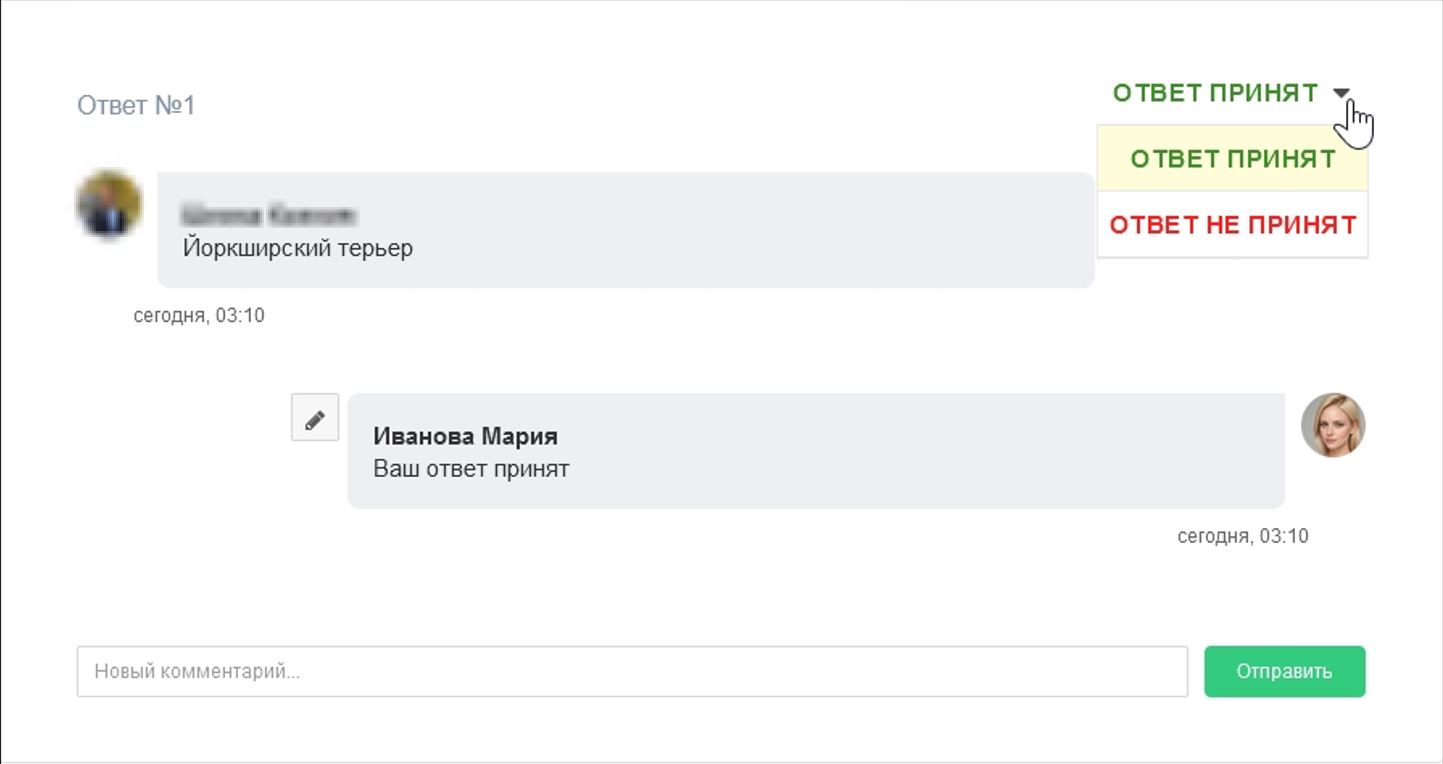Click the Новый комментарий placeholder text
This screenshot has width=1443, height=764.
click(197, 671)
